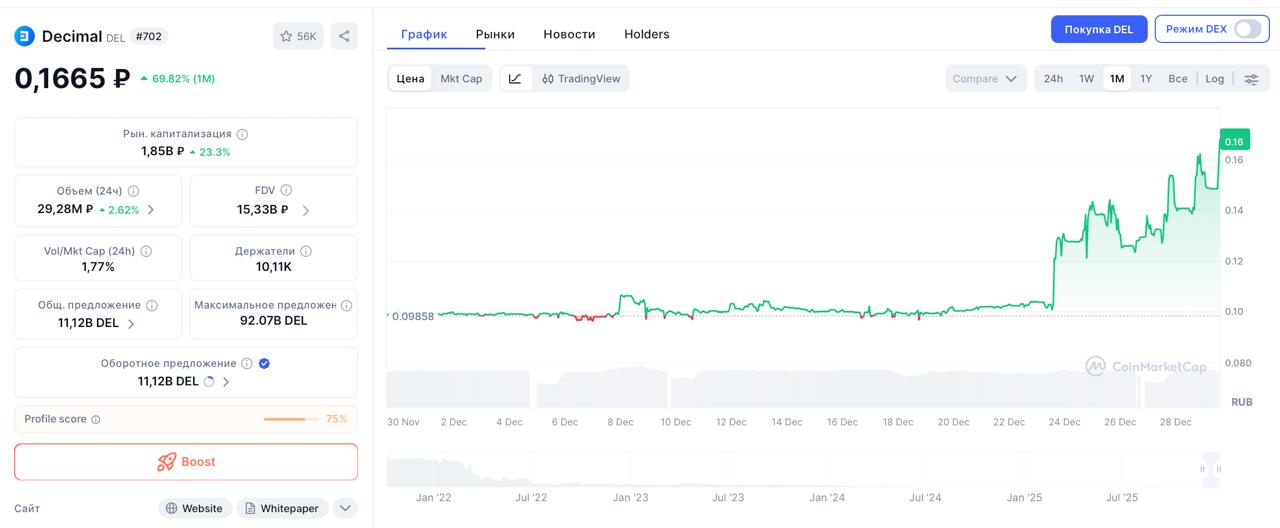The width and height of the screenshot is (1280, 528).
Task: Expand more links chevron beside Whitepaper
Action: click(345, 508)
